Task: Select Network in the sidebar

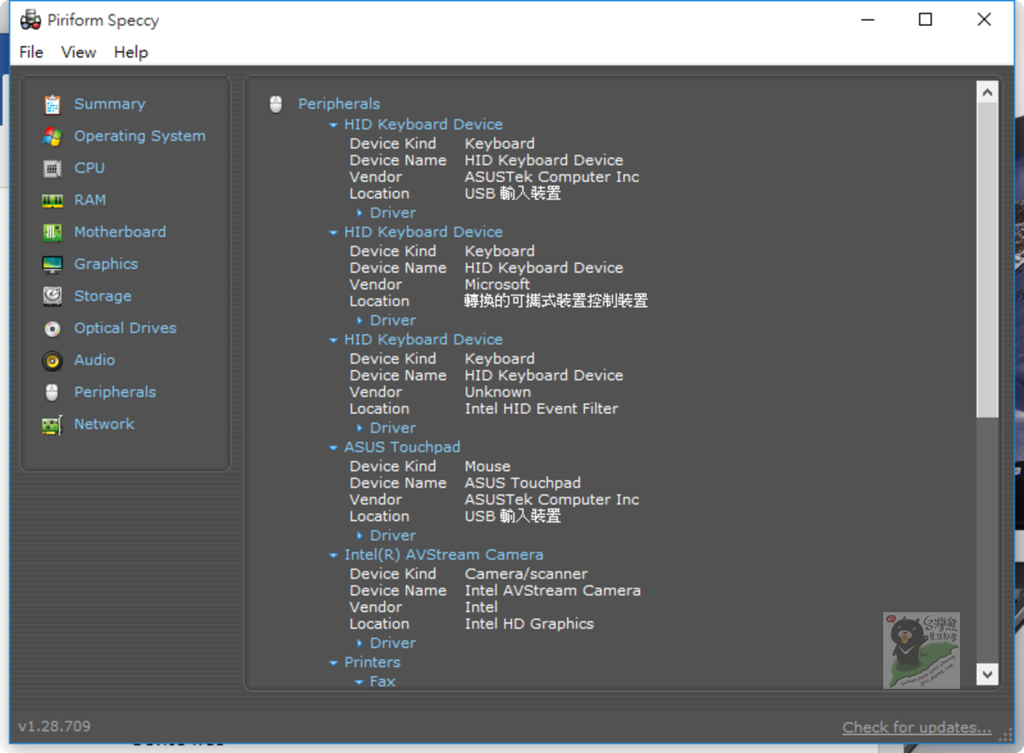Action: coord(104,424)
